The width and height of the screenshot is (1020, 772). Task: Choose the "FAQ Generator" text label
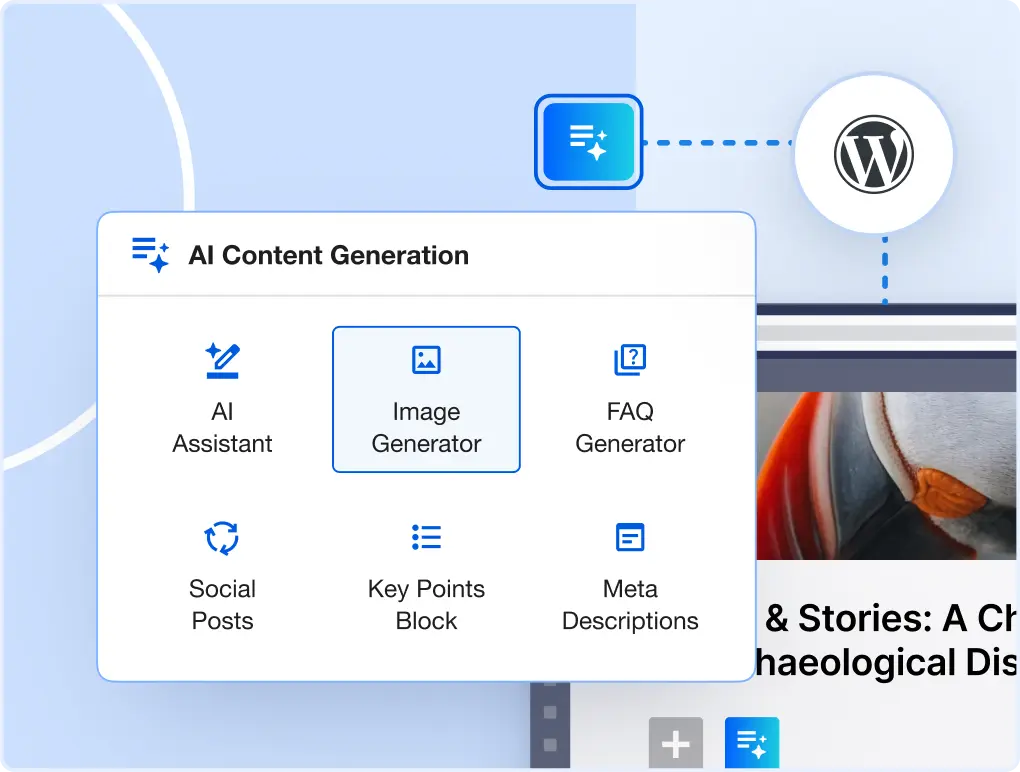[x=630, y=428]
